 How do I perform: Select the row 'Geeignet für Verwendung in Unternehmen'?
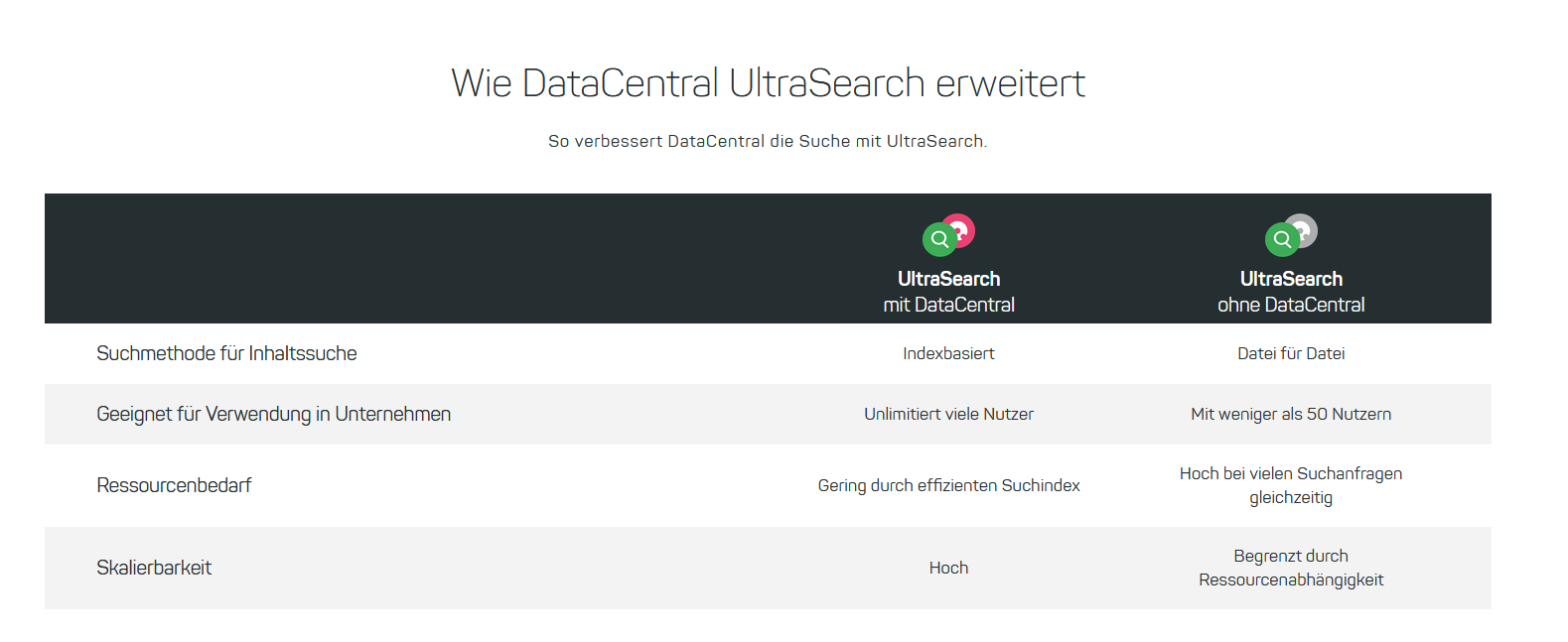pos(768,414)
